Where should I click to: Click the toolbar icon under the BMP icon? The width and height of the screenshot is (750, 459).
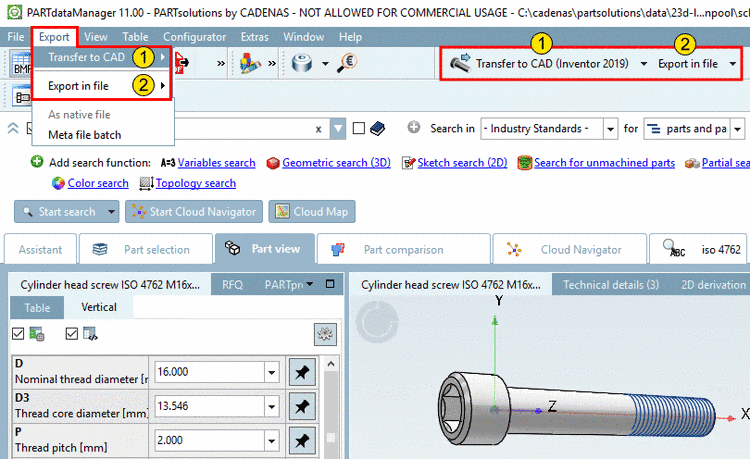click(x=21, y=96)
